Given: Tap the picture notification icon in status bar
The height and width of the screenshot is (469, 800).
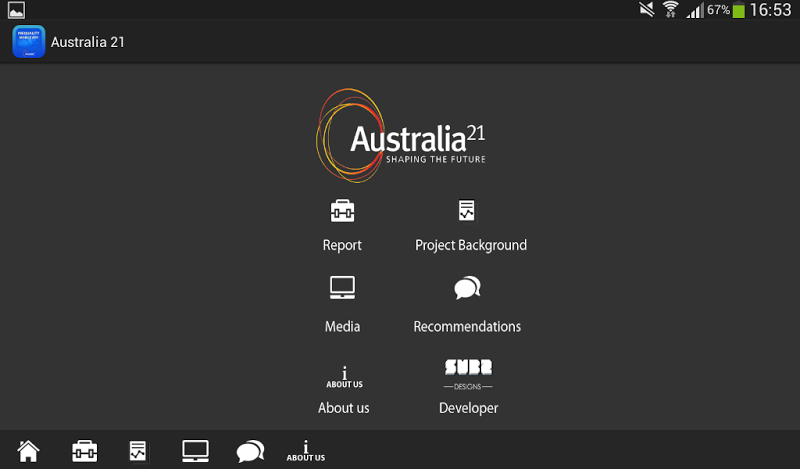Looking at the screenshot, I should 16,10.
